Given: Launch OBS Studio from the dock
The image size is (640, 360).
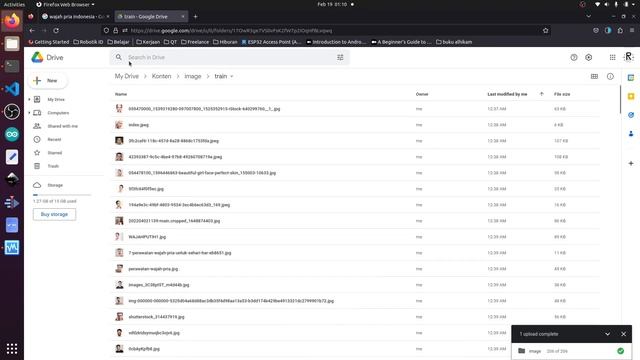Looking at the screenshot, I should coord(12,112).
